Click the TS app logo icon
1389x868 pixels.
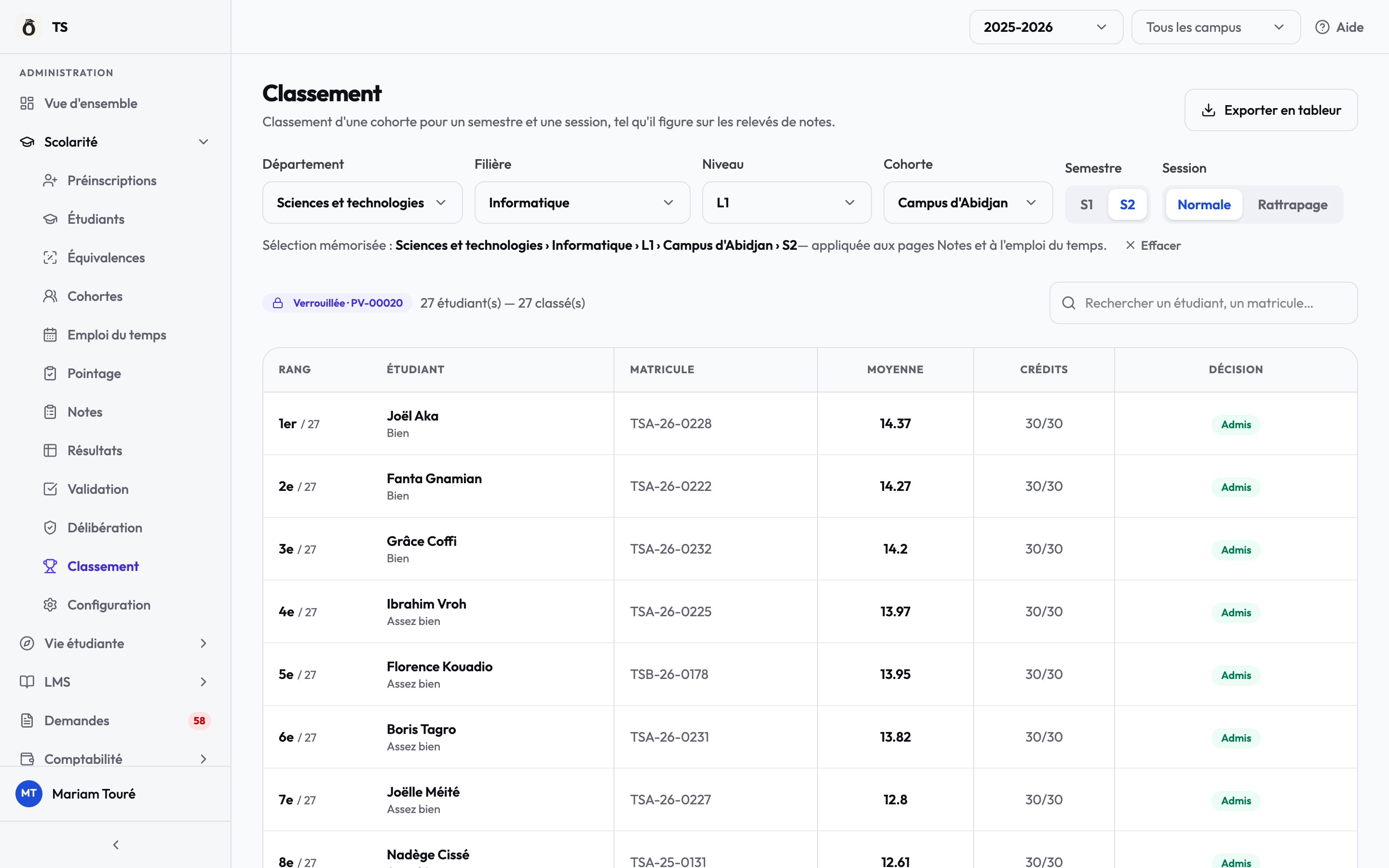click(x=29, y=27)
